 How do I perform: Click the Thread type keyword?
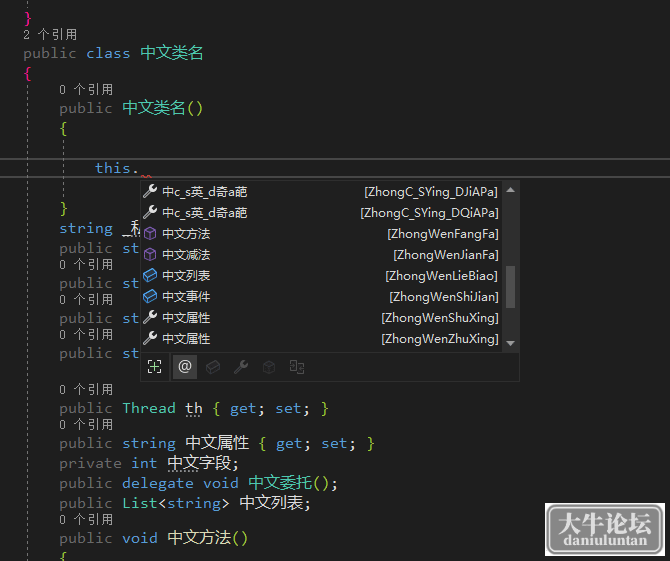tap(149, 408)
